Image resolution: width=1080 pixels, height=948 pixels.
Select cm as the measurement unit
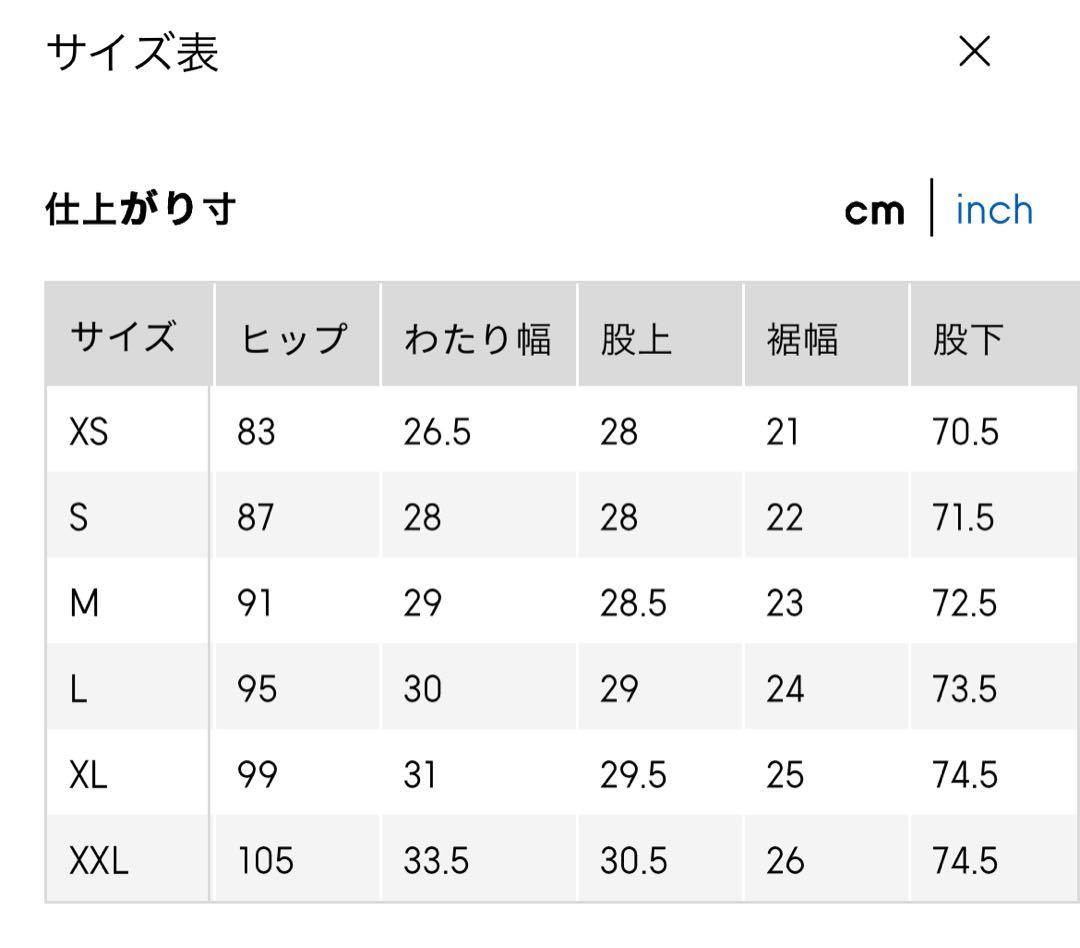(x=874, y=211)
